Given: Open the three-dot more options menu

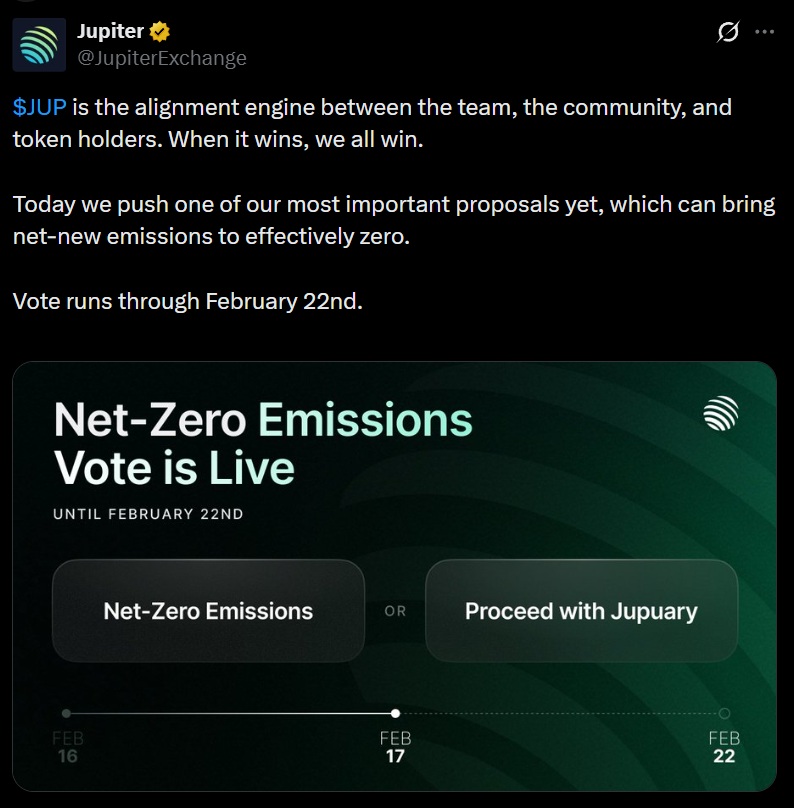Looking at the screenshot, I should point(765,32).
